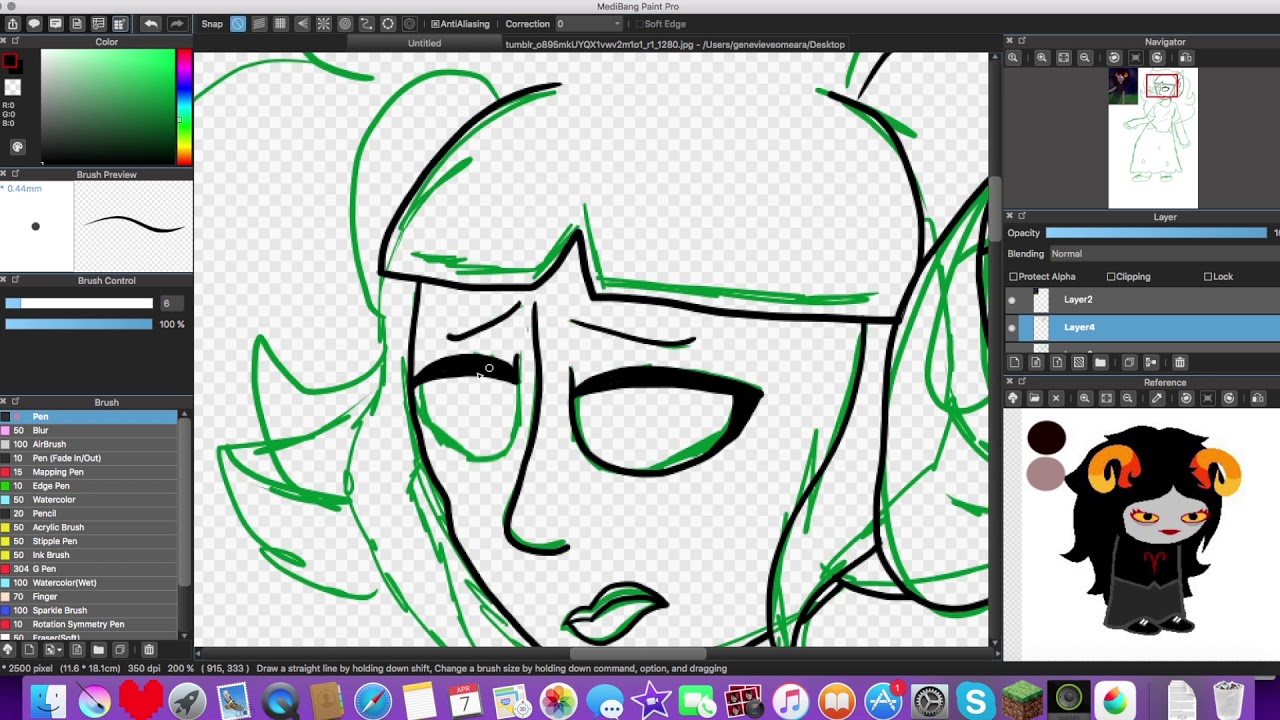The width and height of the screenshot is (1280, 720).
Task: Select the Watercolor brush
Action: coord(89,500)
